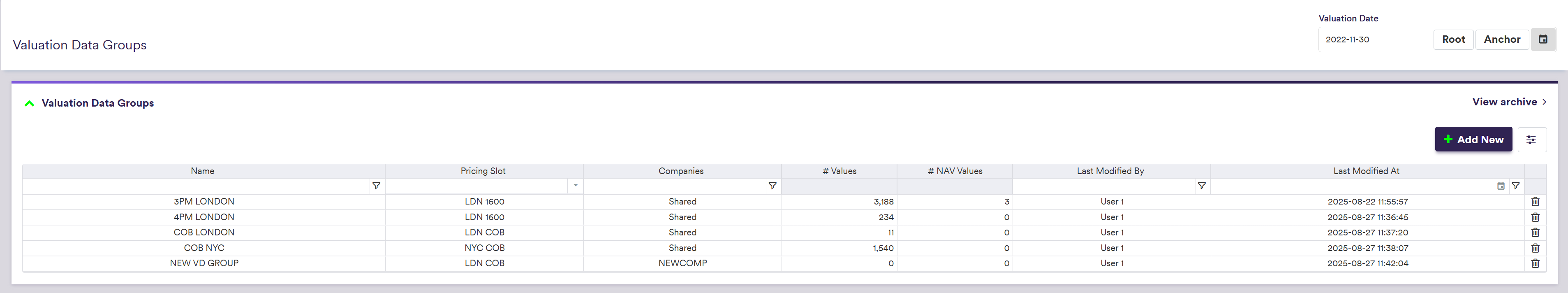Filter the Last Modified By column
This screenshot has width=1568, height=293.
tap(1201, 186)
